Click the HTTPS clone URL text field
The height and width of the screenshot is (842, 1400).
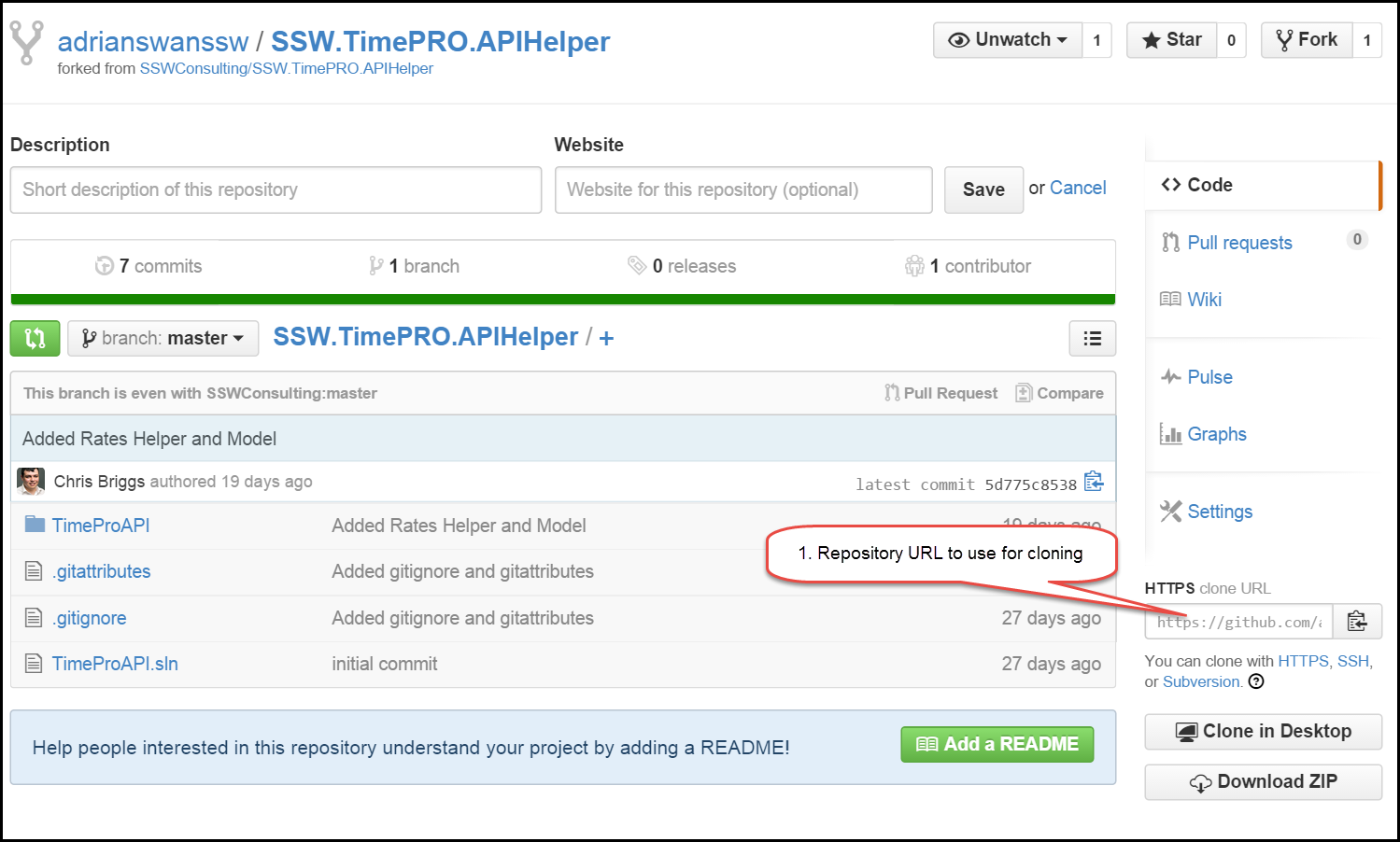(1239, 622)
